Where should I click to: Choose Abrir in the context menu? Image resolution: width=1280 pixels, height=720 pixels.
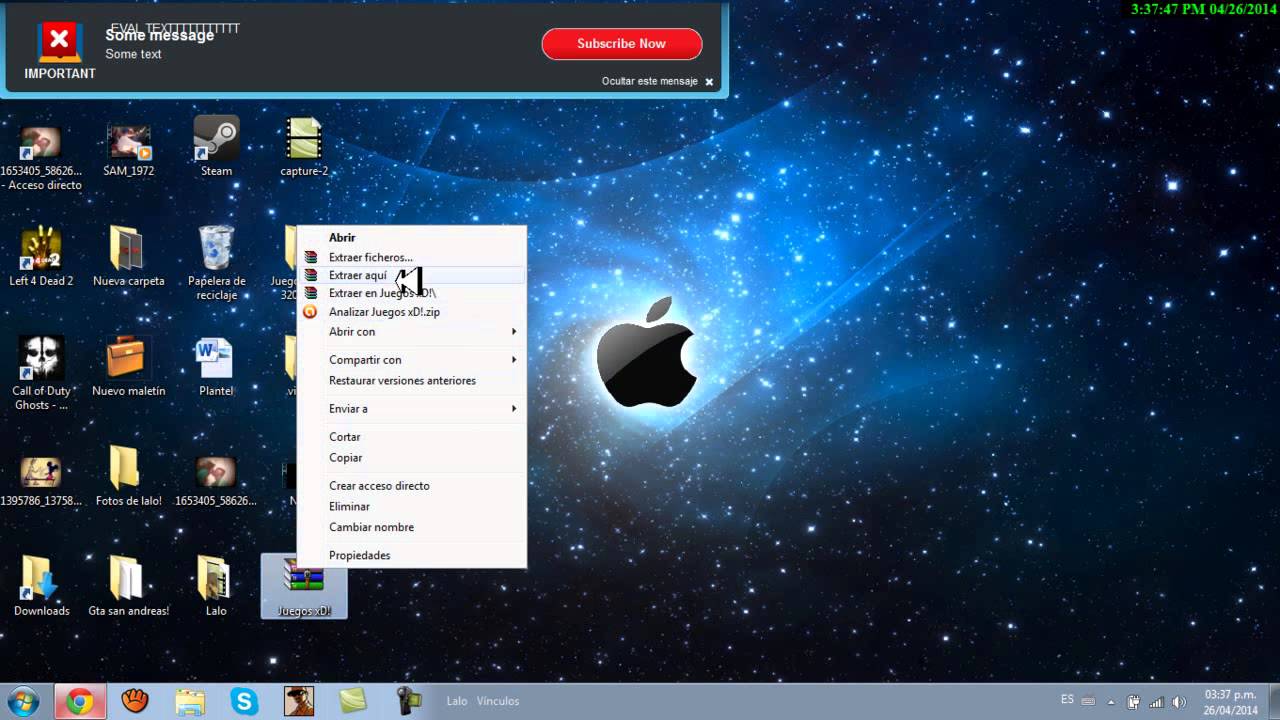[x=412, y=237]
